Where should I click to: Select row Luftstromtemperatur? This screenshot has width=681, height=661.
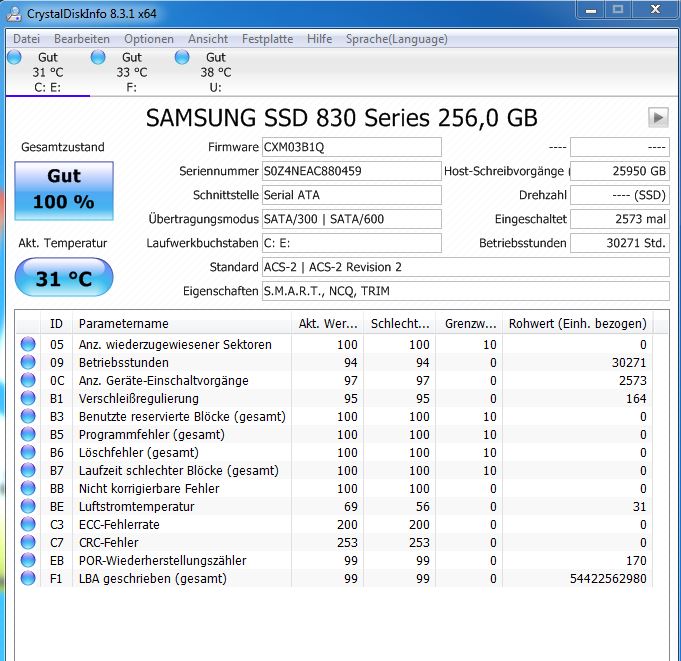[x=334, y=506]
